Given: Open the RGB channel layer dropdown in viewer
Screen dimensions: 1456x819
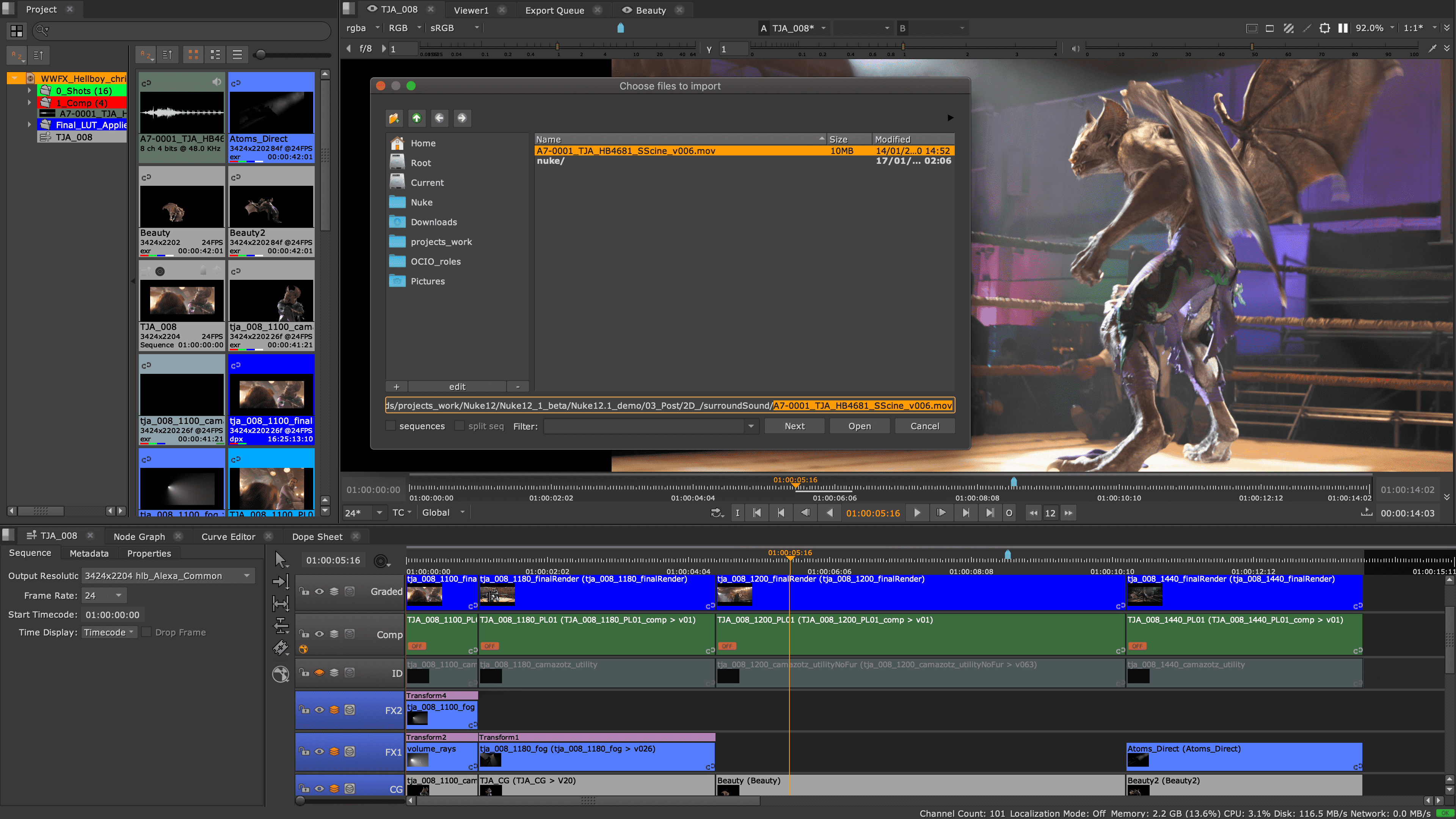Looking at the screenshot, I should click(x=403, y=28).
